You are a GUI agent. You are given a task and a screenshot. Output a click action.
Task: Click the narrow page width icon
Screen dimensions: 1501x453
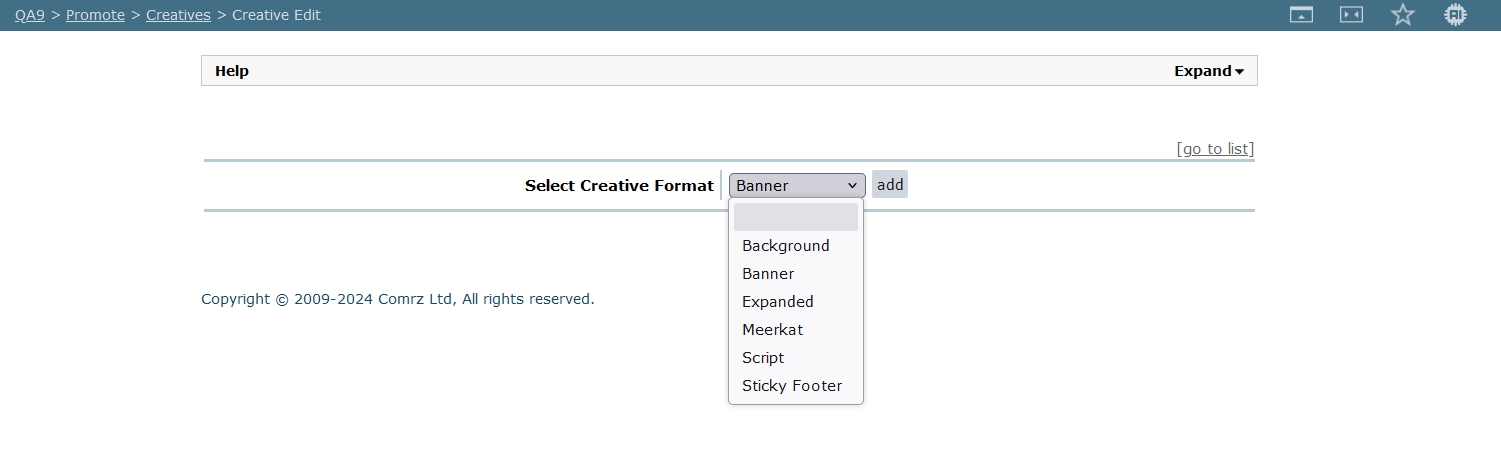pos(1352,15)
